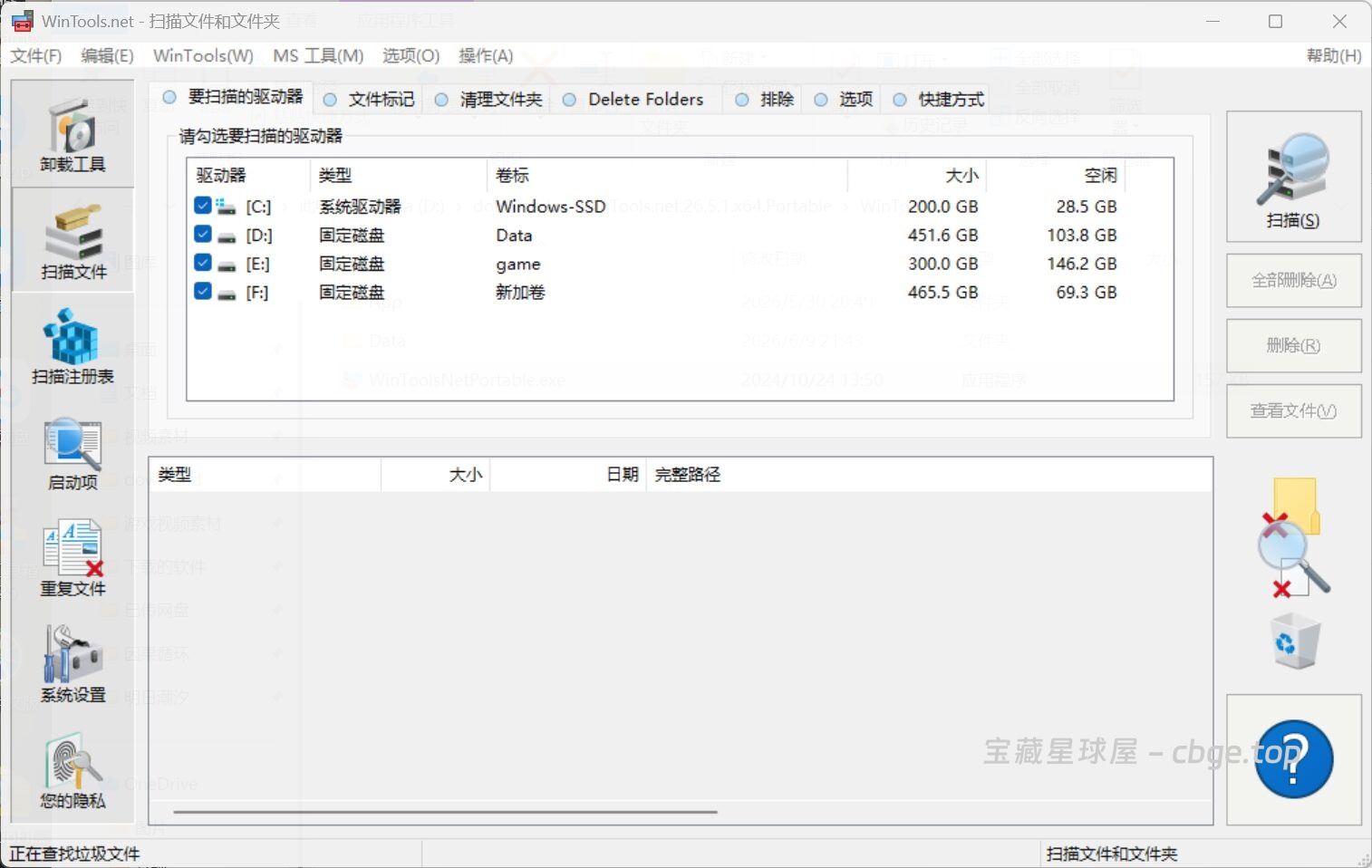Sort drives by 驱动器 column header
The width and height of the screenshot is (1372, 868).
tap(248, 176)
